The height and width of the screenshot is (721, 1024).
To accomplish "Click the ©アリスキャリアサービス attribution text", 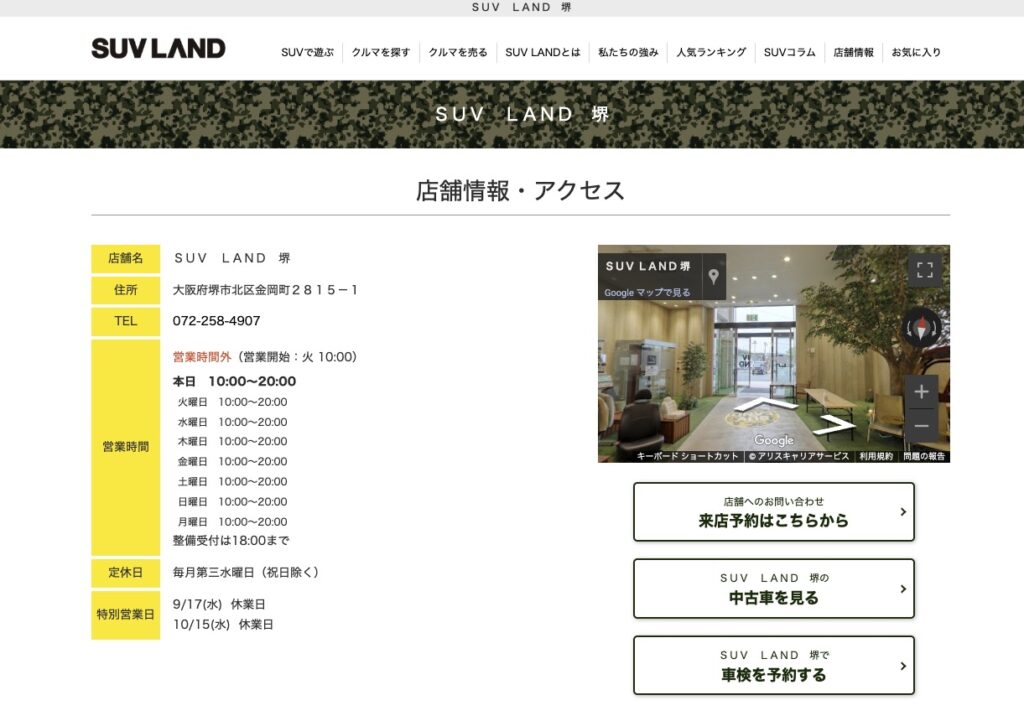I will pyautogui.click(x=799, y=457).
